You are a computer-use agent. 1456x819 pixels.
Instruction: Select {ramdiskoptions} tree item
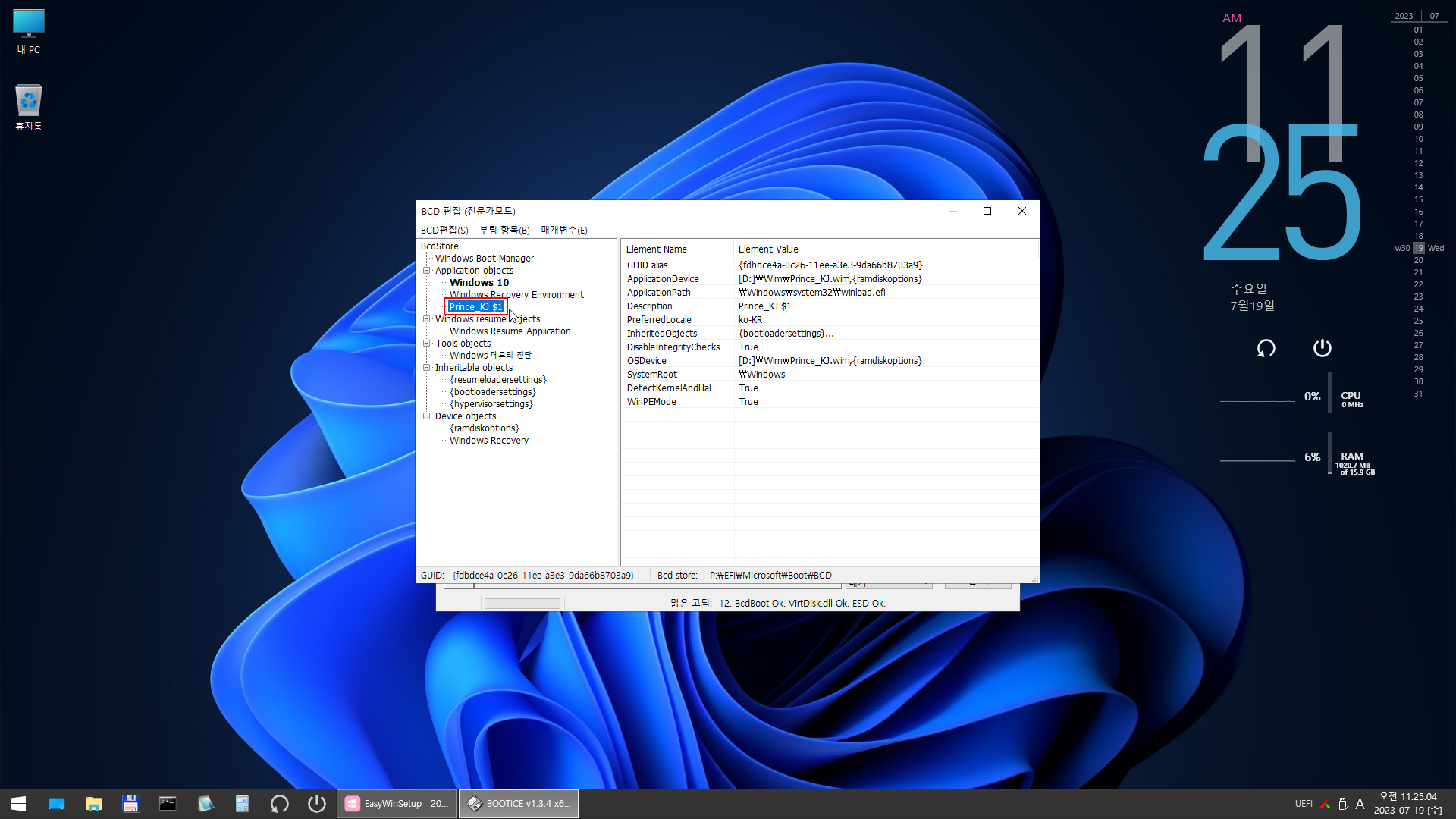coord(484,428)
